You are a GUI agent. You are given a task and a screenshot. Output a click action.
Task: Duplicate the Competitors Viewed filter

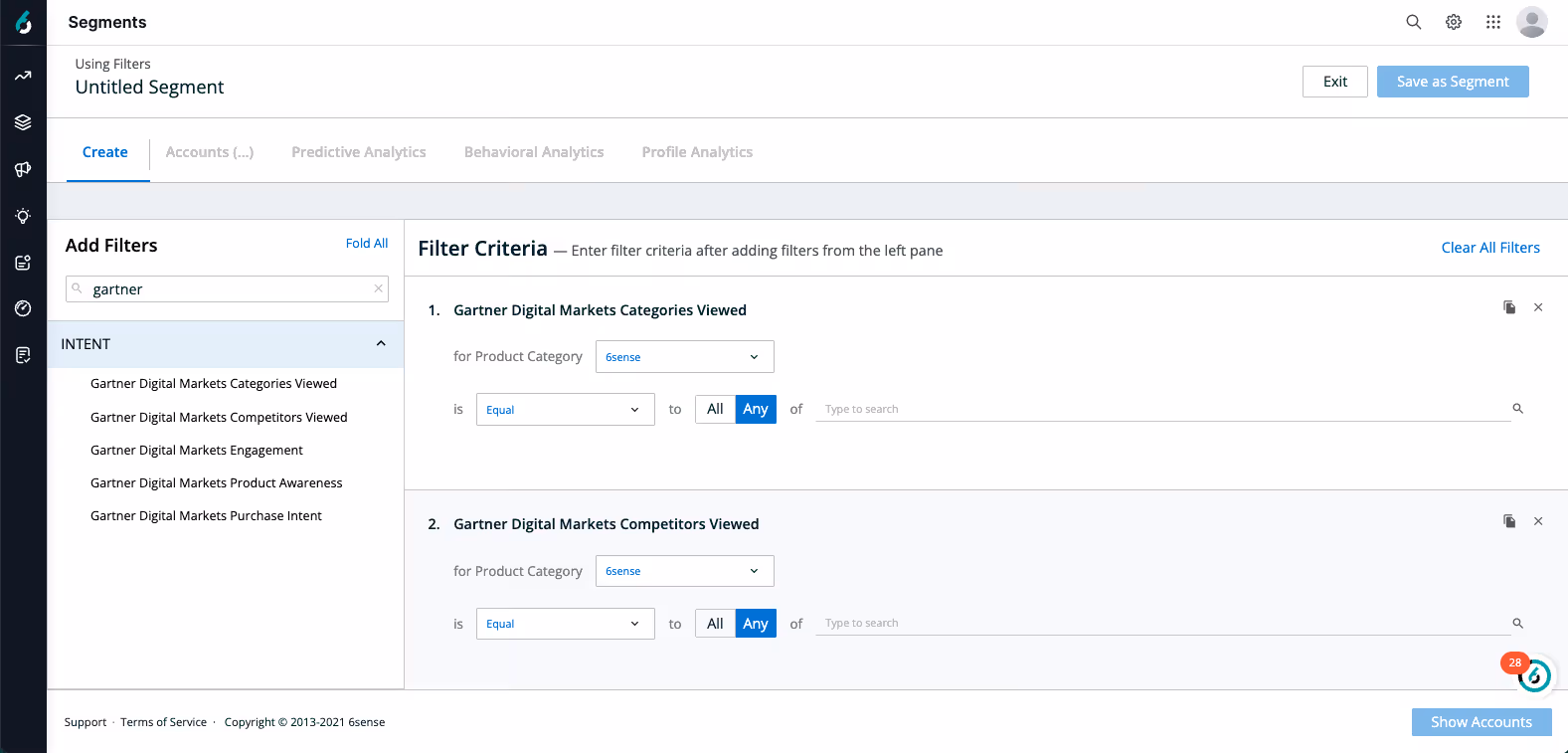[x=1509, y=521]
